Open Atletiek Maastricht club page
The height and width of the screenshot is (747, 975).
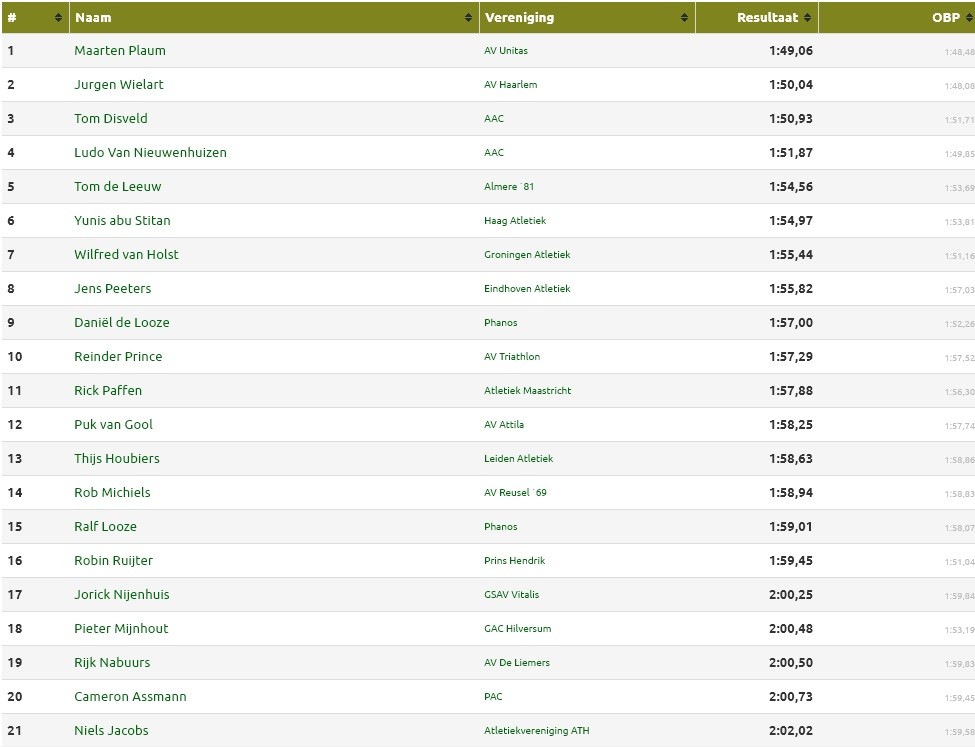(527, 391)
